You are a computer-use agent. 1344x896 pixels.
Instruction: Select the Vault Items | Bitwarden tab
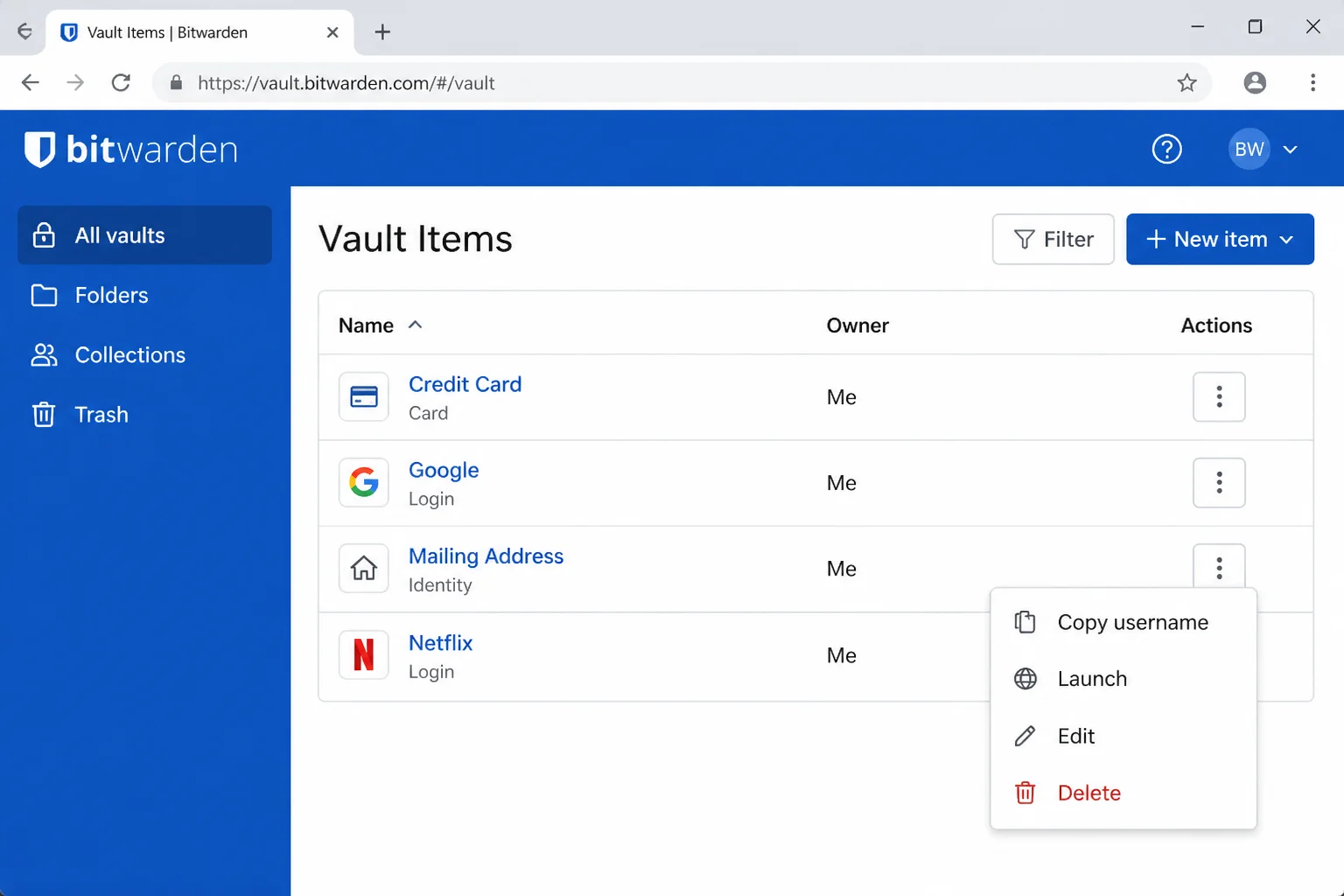(199, 32)
